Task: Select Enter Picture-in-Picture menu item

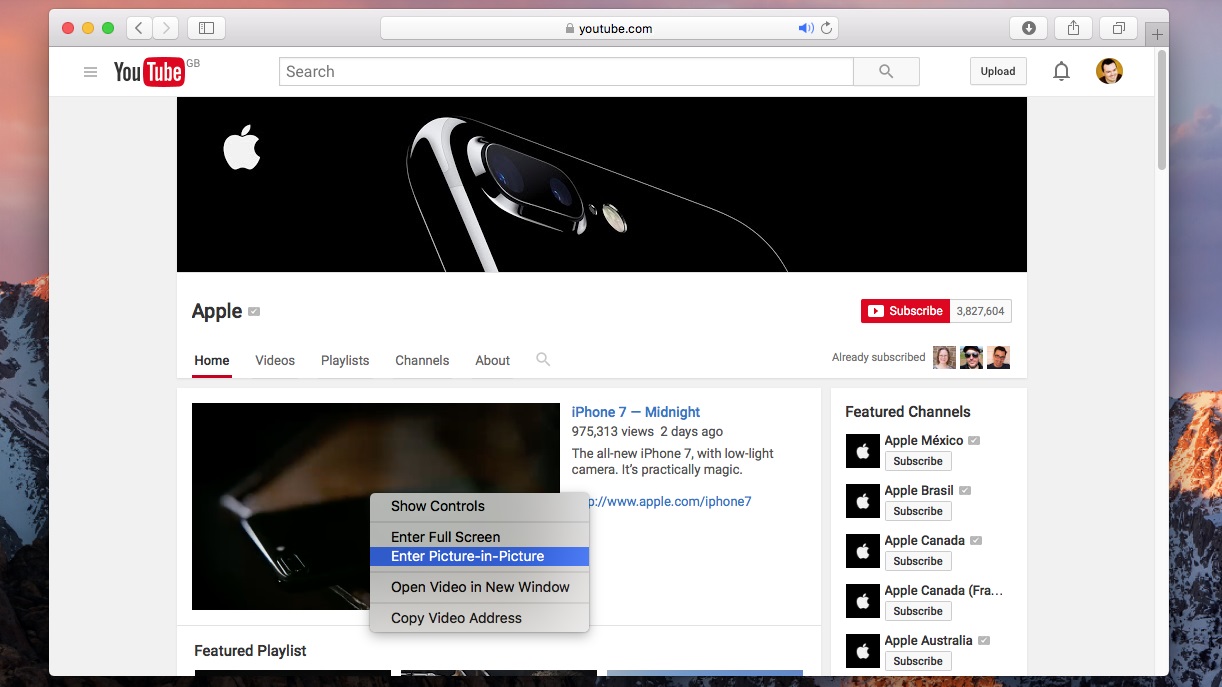Action: [479, 556]
